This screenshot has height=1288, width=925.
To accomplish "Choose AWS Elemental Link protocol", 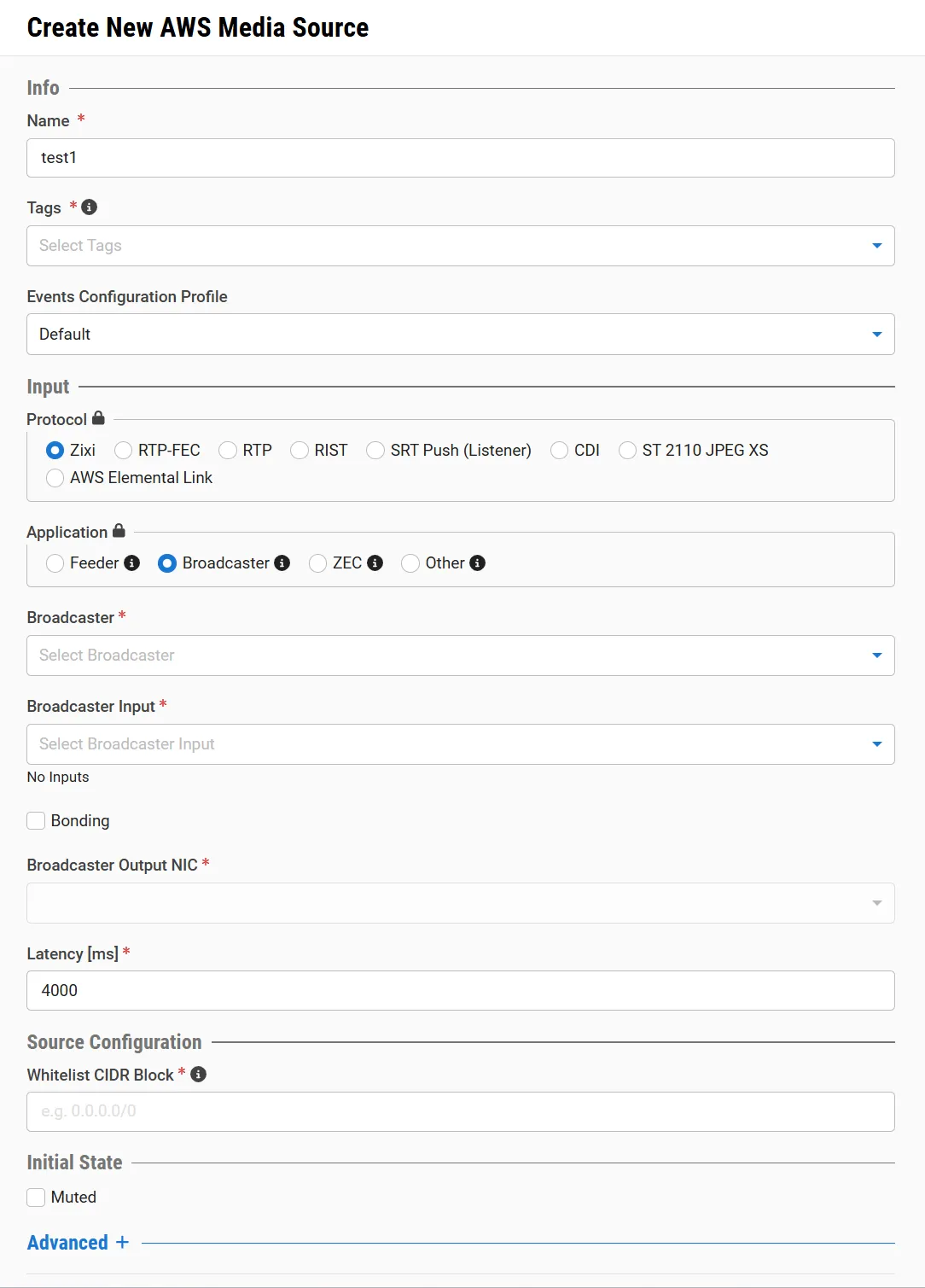I will [x=55, y=478].
